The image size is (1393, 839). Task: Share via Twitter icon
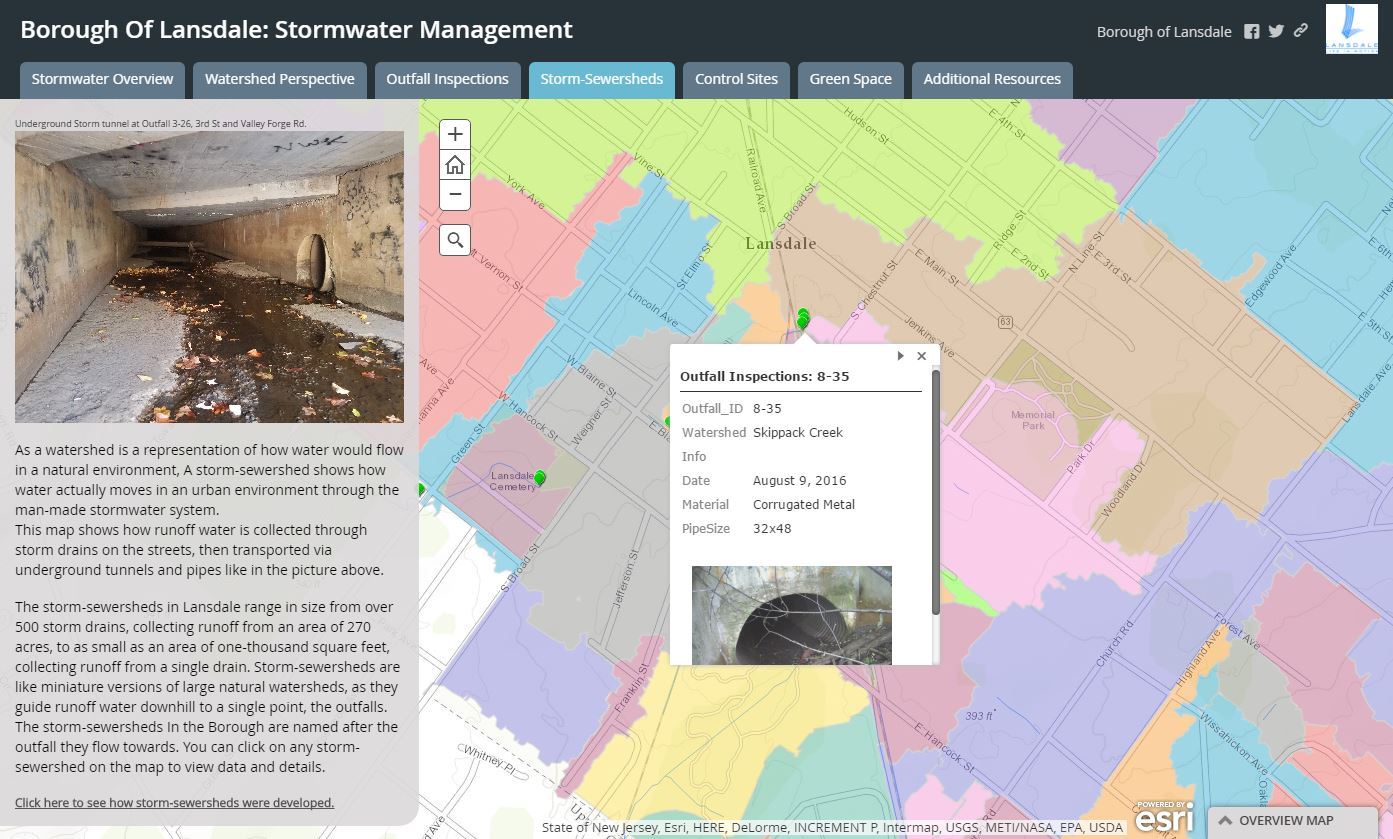(1276, 31)
